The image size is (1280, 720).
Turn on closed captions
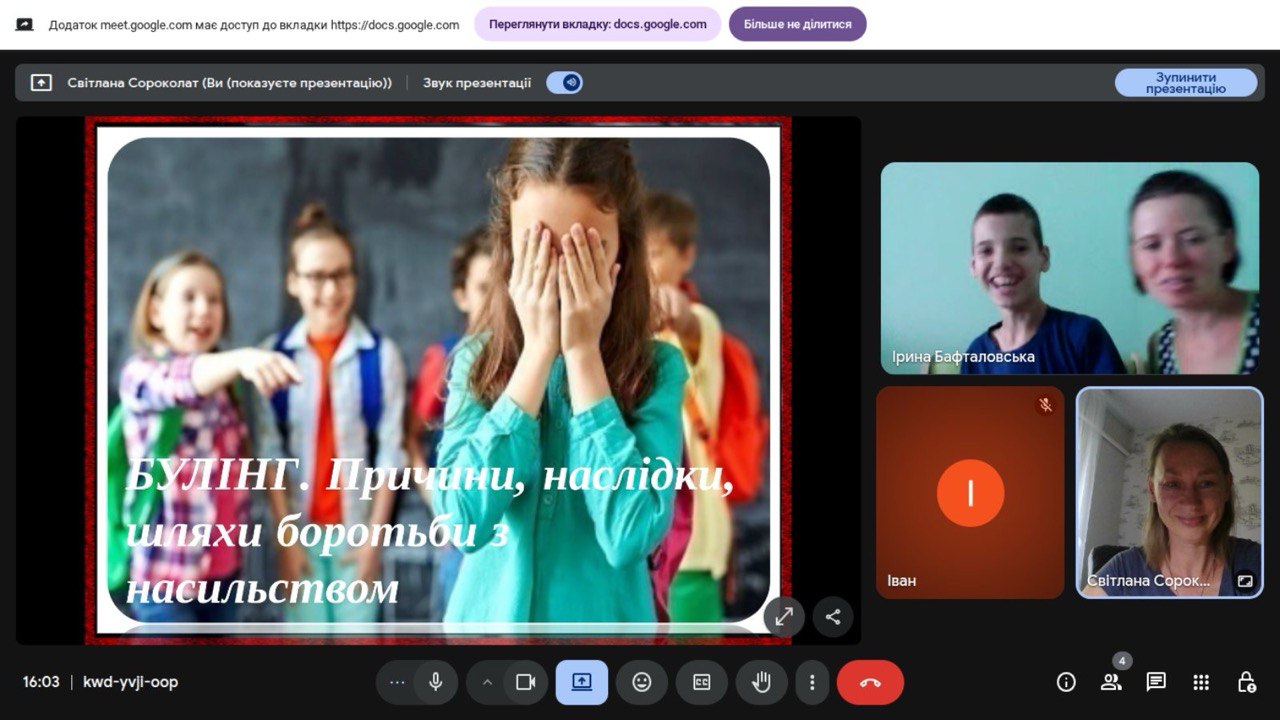[x=702, y=682]
